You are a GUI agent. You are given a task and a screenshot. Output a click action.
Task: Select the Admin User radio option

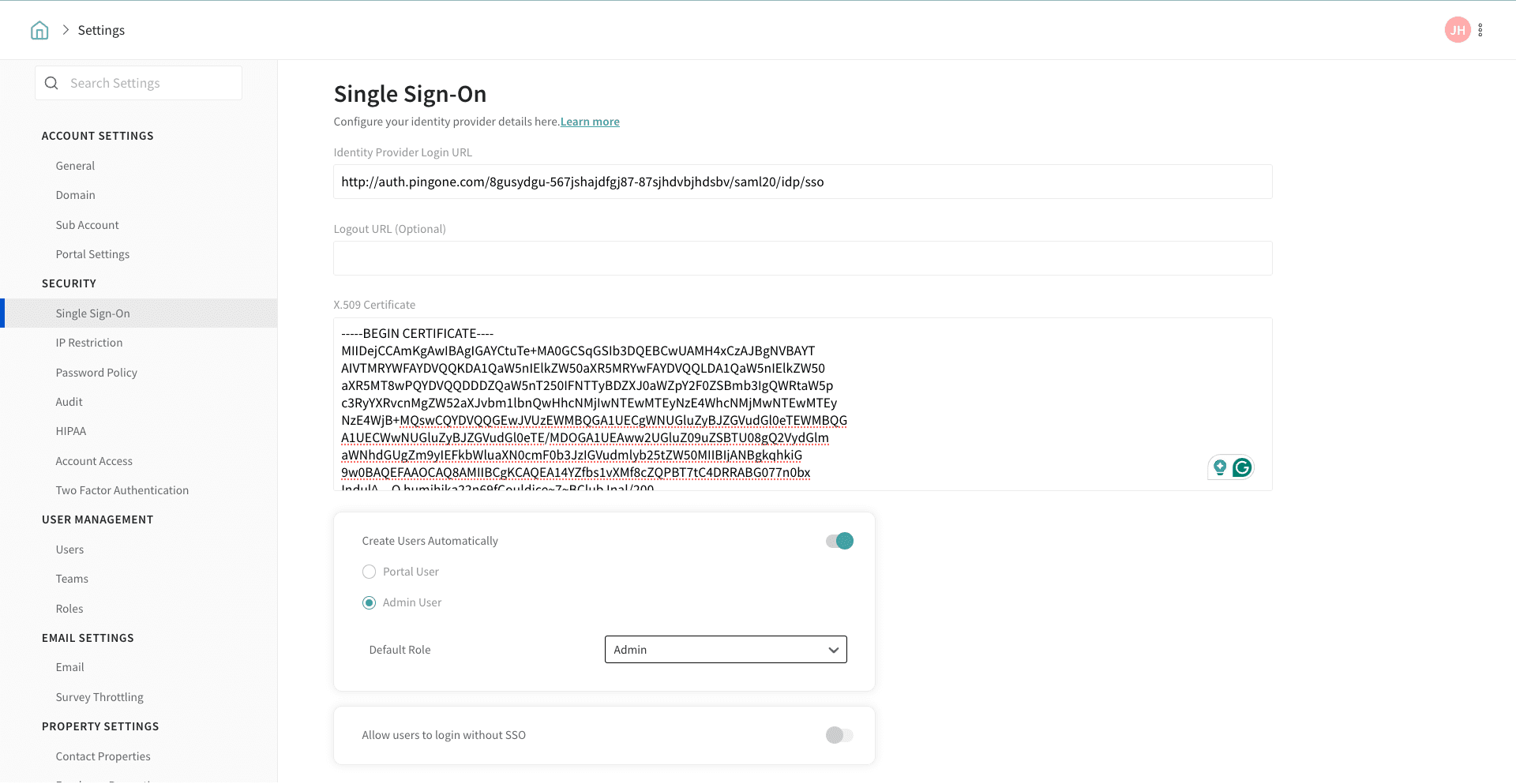(369, 602)
